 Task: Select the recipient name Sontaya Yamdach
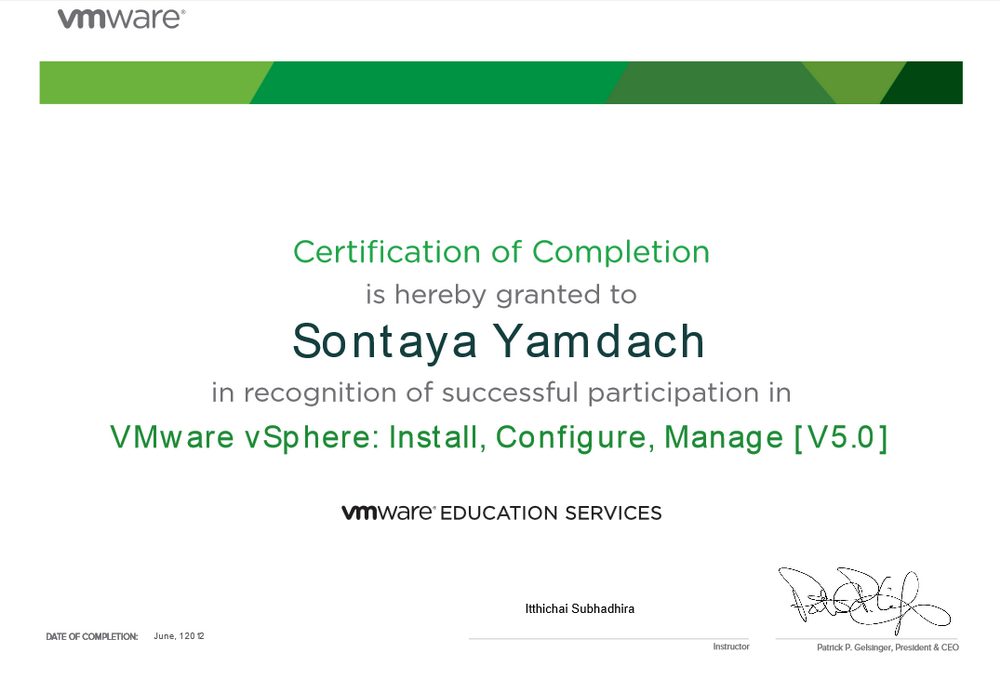click(x=499, y=341)
